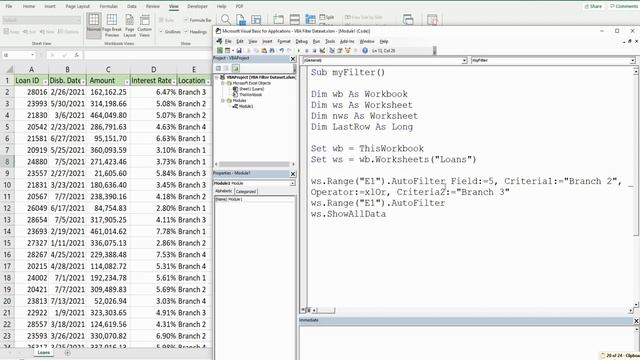Click the View Microsoft Excel icon in VBA toolbar
Screen dimensions: 640x360
[220, 51]
